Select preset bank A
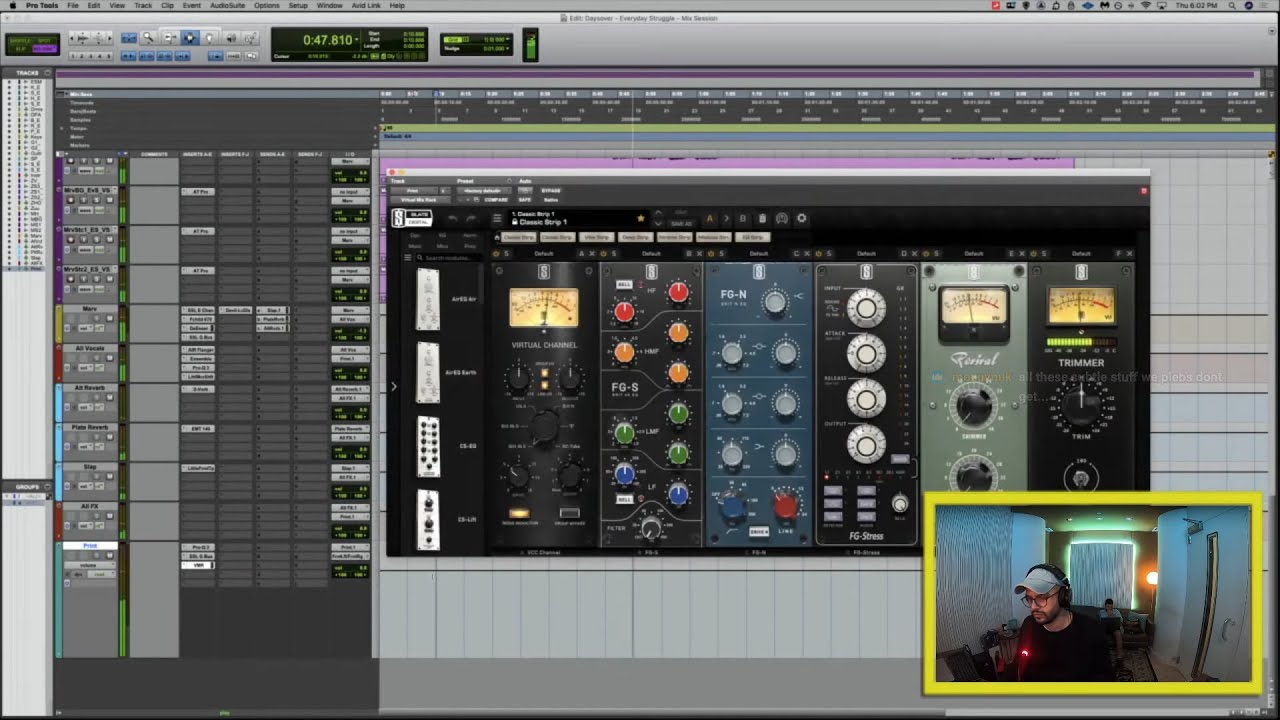This screenshot has width=1280, height=720. [710, 218]
